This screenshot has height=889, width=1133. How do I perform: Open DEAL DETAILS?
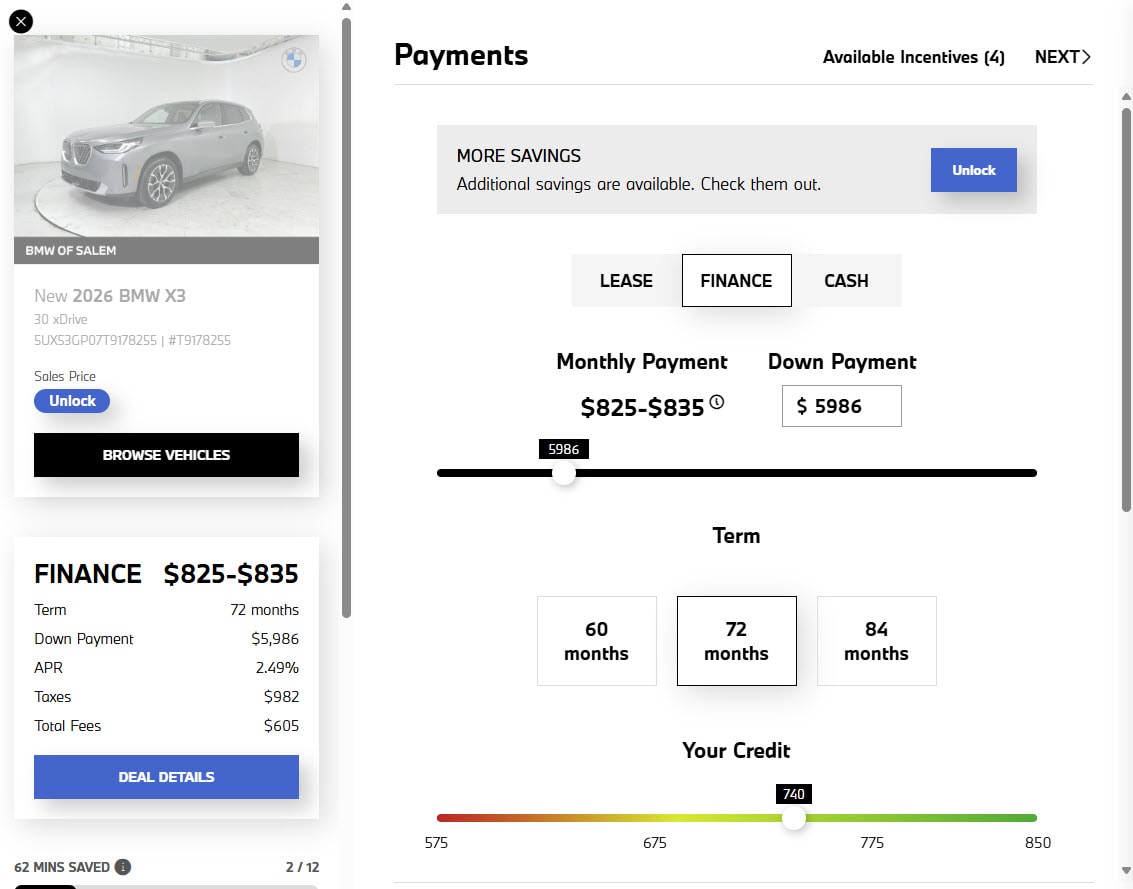point(166,777)
